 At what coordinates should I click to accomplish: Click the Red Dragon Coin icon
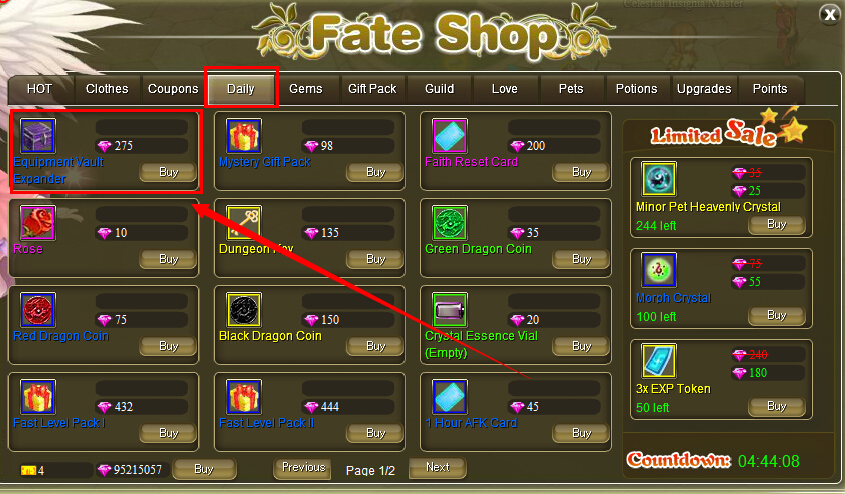click(x=38, y=310)
